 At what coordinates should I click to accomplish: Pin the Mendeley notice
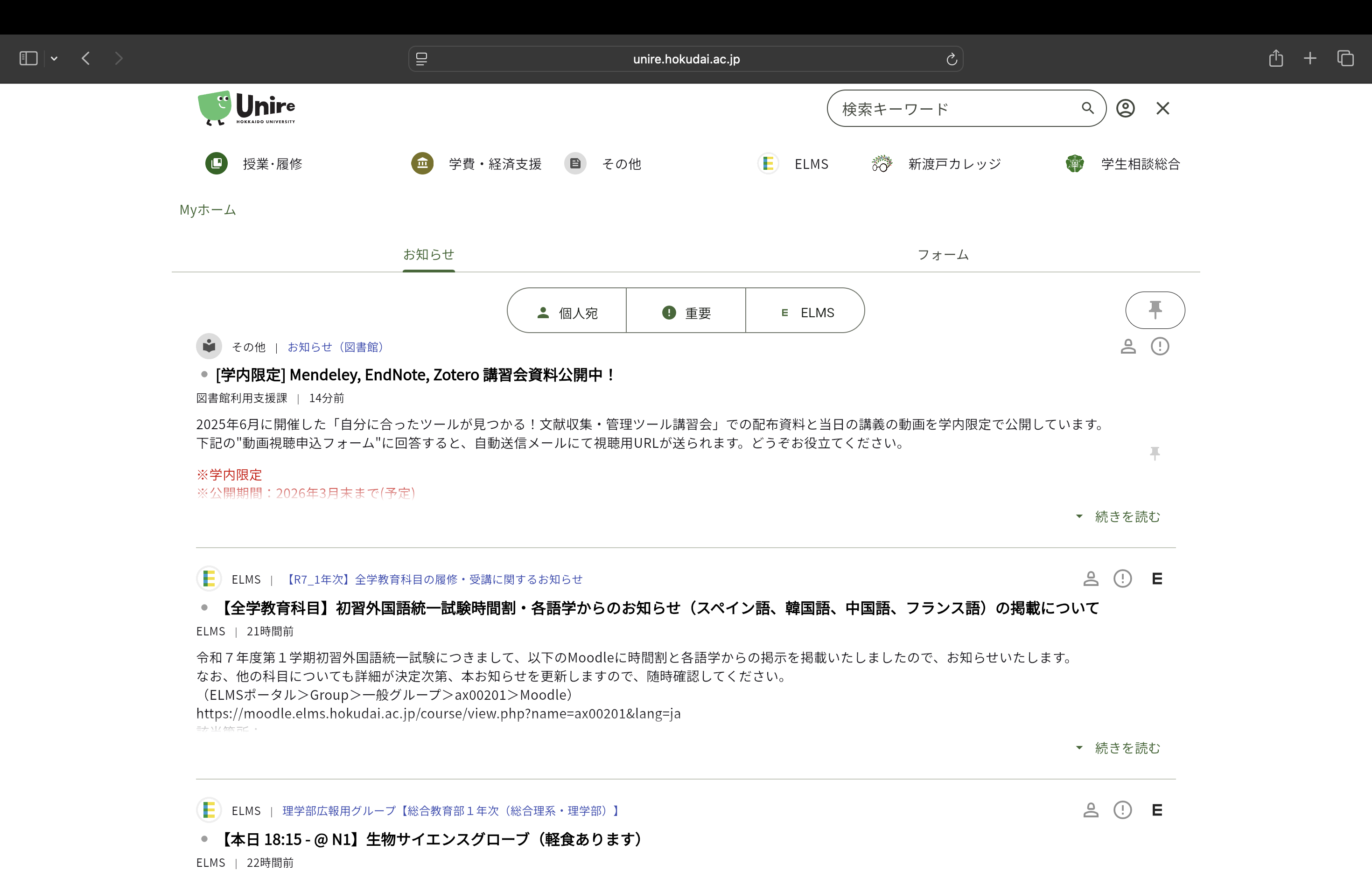[x=1155, y=453]
